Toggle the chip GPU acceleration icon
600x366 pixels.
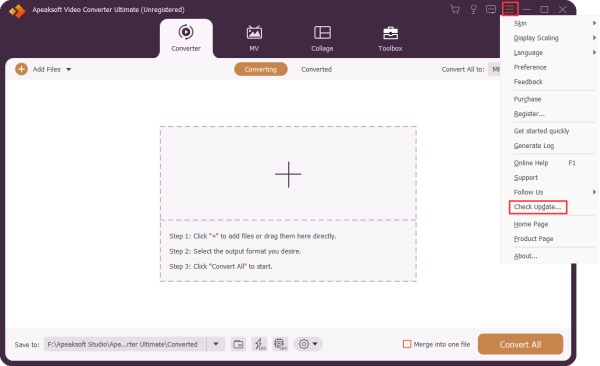(x=280, y=344)
